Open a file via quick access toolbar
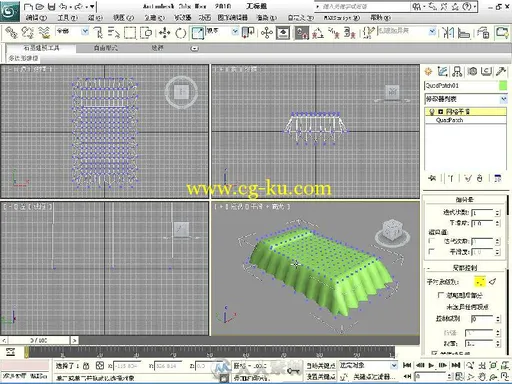Viewport: 512px width, 384px height. click(x=40, y=6)
